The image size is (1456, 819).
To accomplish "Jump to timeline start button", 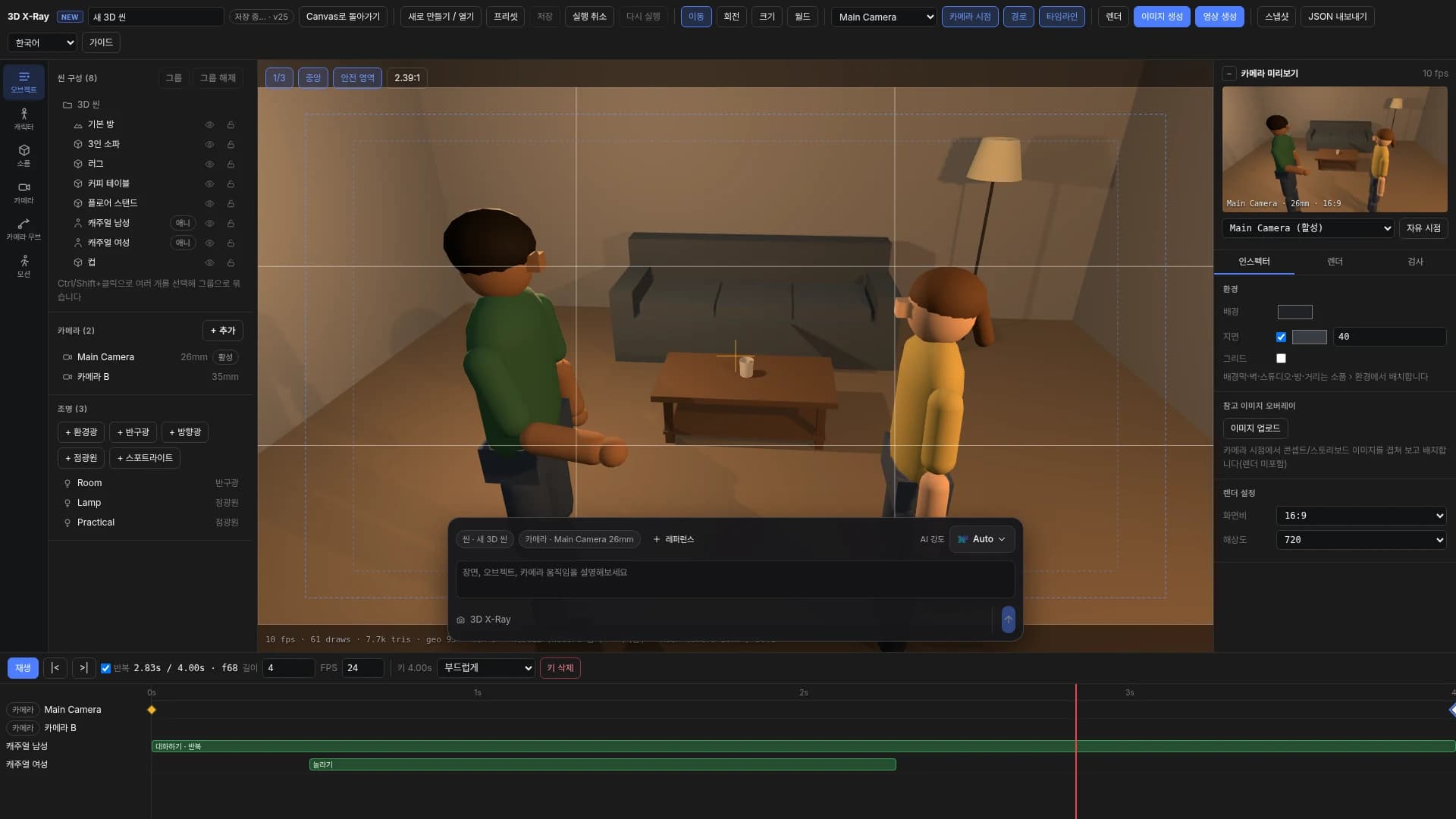I will [55, 667].
